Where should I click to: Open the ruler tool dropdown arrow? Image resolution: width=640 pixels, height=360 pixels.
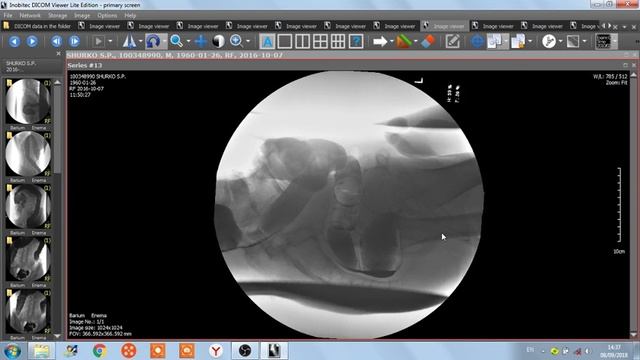tap(416, 41)
